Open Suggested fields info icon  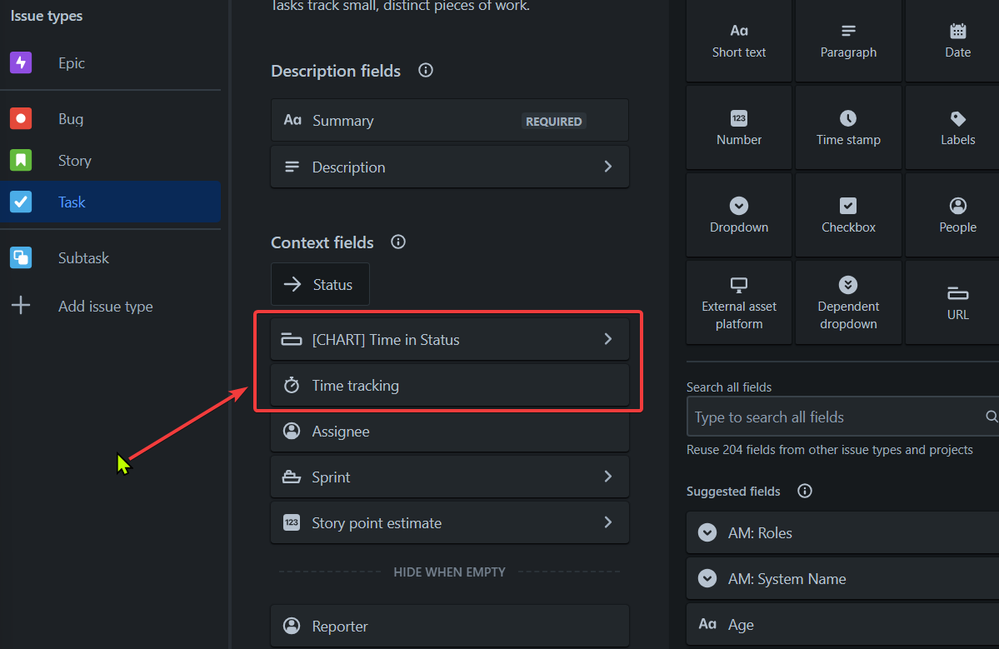[805, 490]
